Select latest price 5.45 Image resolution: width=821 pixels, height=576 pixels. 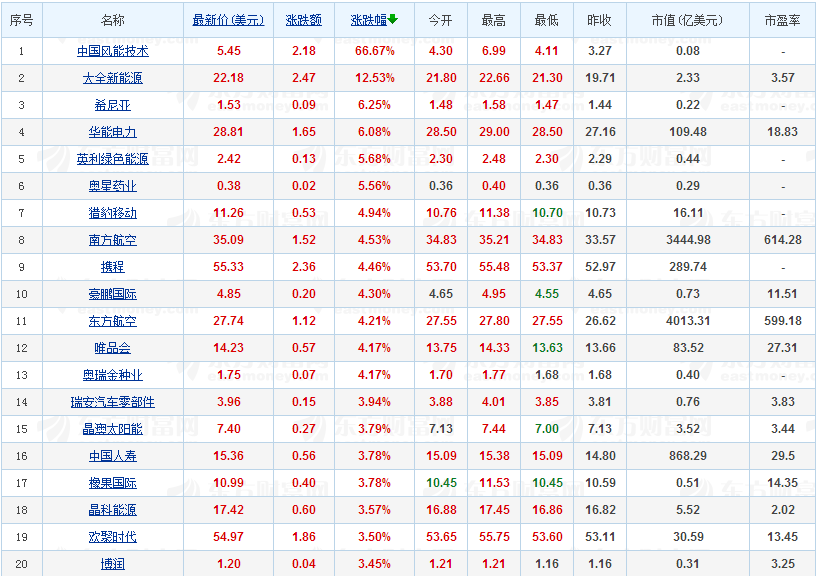point(229,51)
